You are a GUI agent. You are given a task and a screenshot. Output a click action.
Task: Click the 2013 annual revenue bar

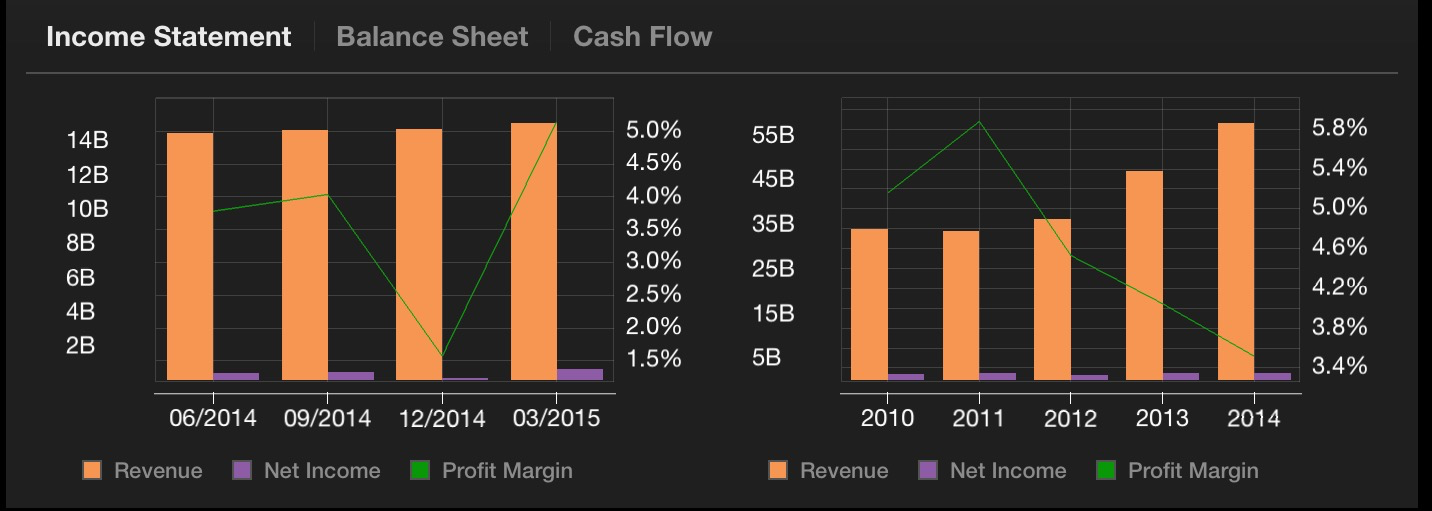point(1144,275)
